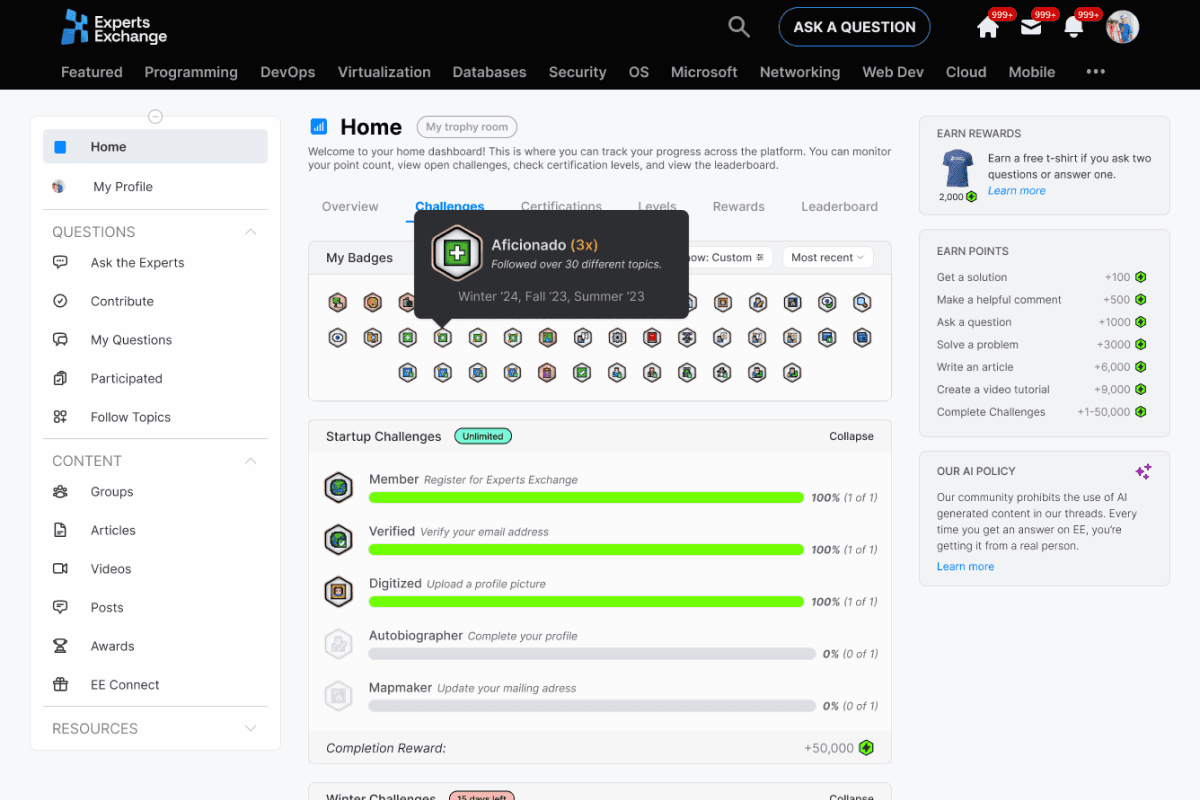
Task: Click your profile avatar in the top bar
Action: (x=1122, y=27)
